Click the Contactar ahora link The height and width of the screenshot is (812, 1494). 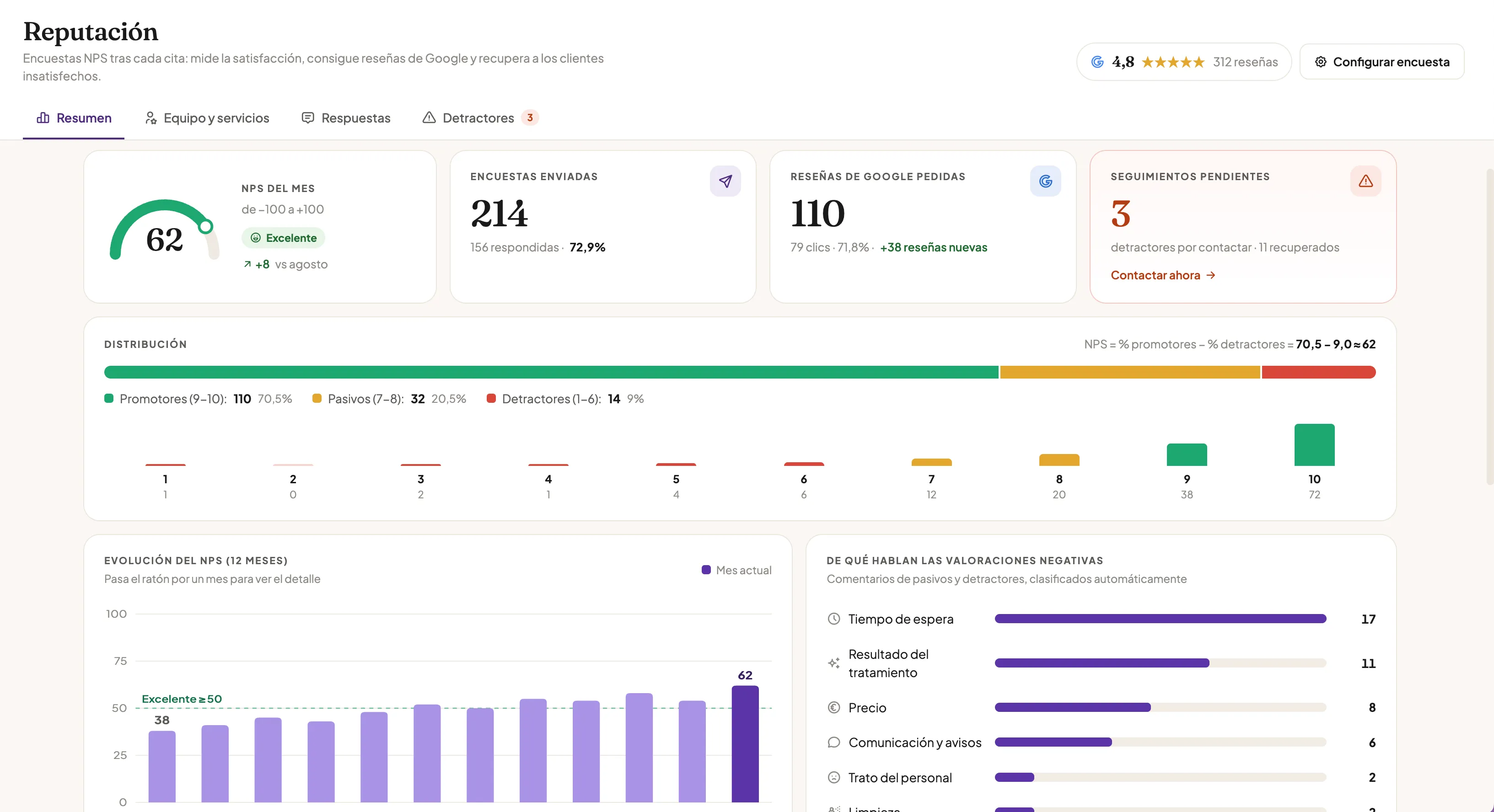click(x=1163, y=275)
